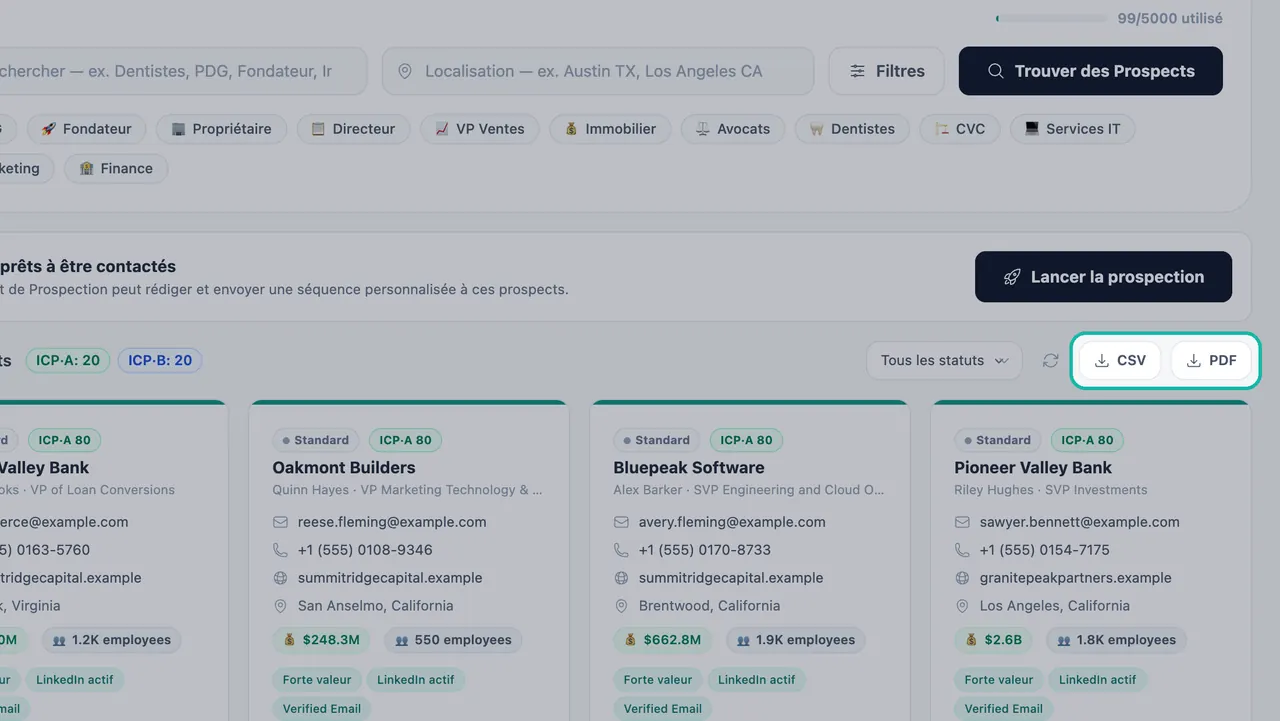Choose the Immobilier chip

coord(610,129)
